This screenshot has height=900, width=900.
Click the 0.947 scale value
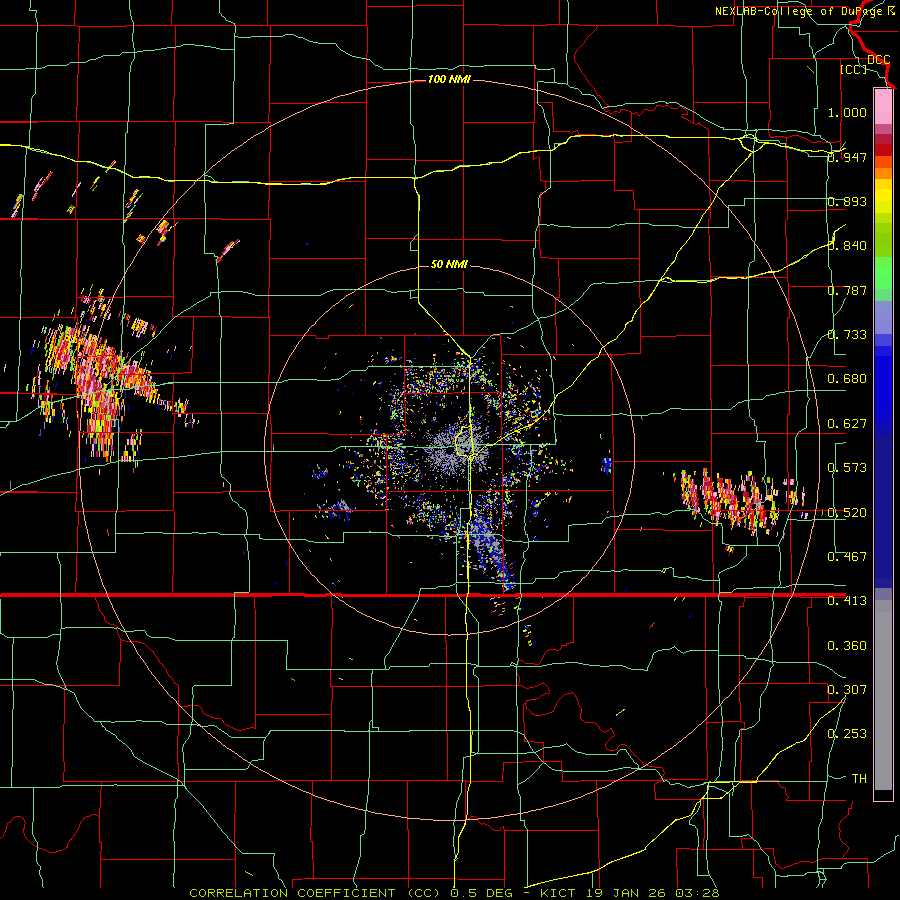(847, 157)
